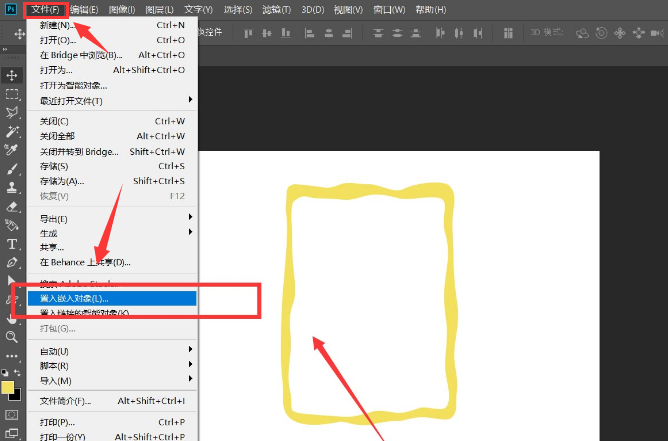The height and width of the screenshot is (441, 668).
Task: Click the black background color swatch
Action: [x=16, y=396]
